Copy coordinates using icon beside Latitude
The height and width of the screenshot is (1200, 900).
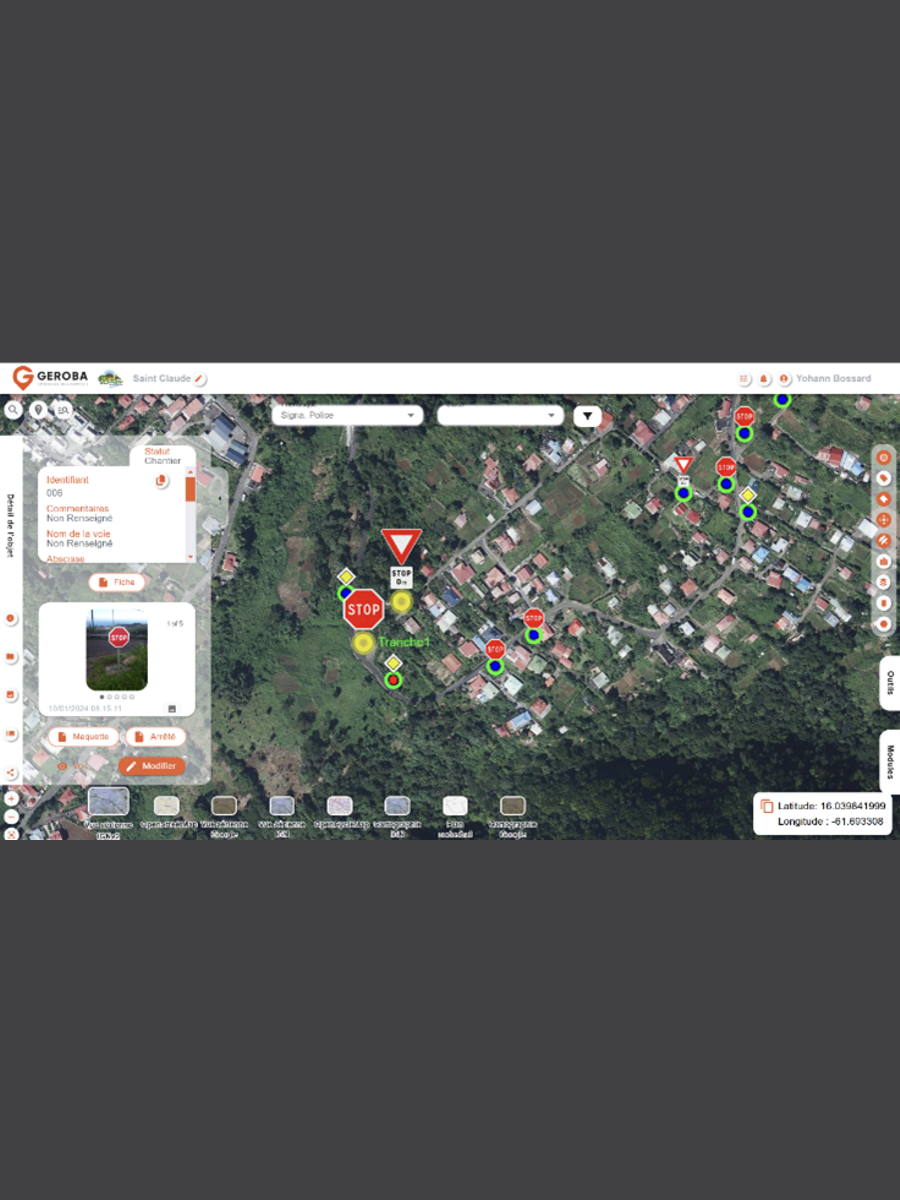[x=767, y=806]
